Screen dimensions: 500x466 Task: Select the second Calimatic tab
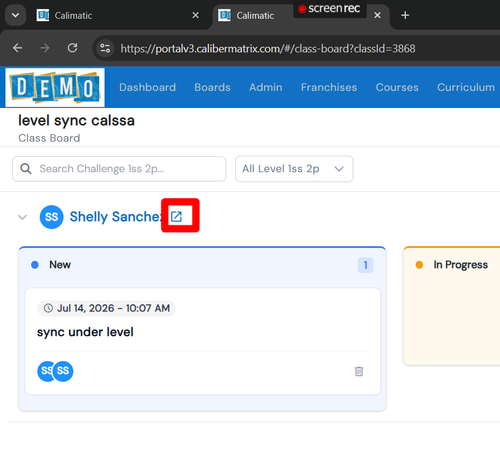pyautogui.click(x=255, y=15)
